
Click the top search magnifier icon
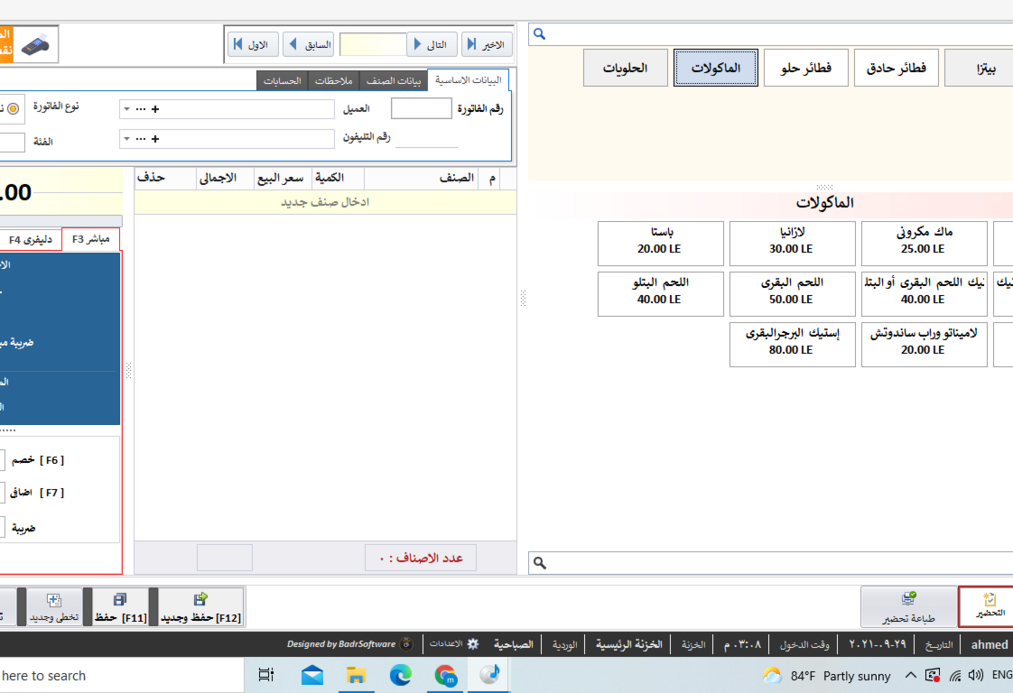[x=539, y=35]
